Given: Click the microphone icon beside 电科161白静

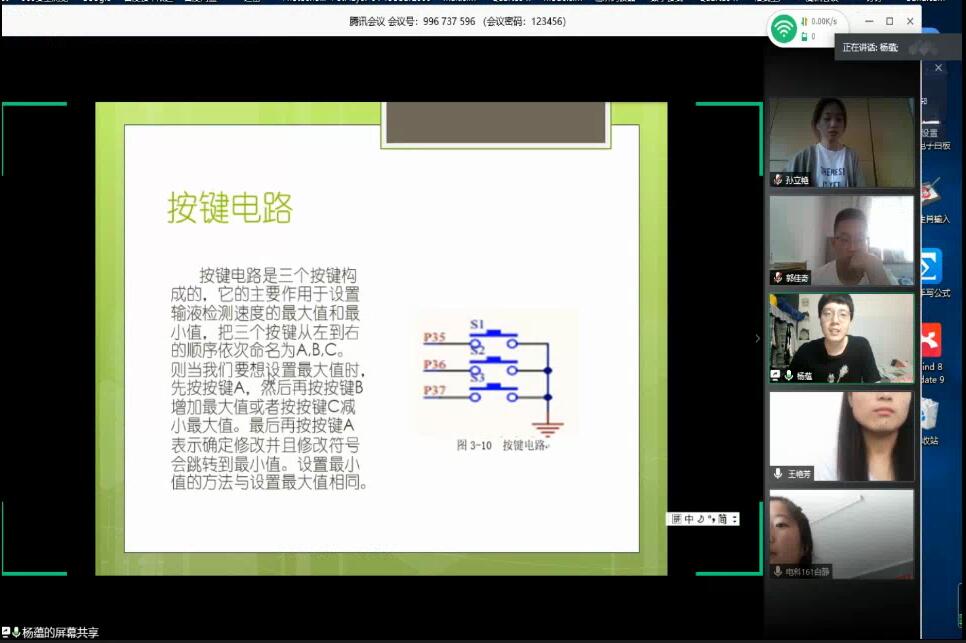Looking at the screenshot, I should [x=777, y=571].
